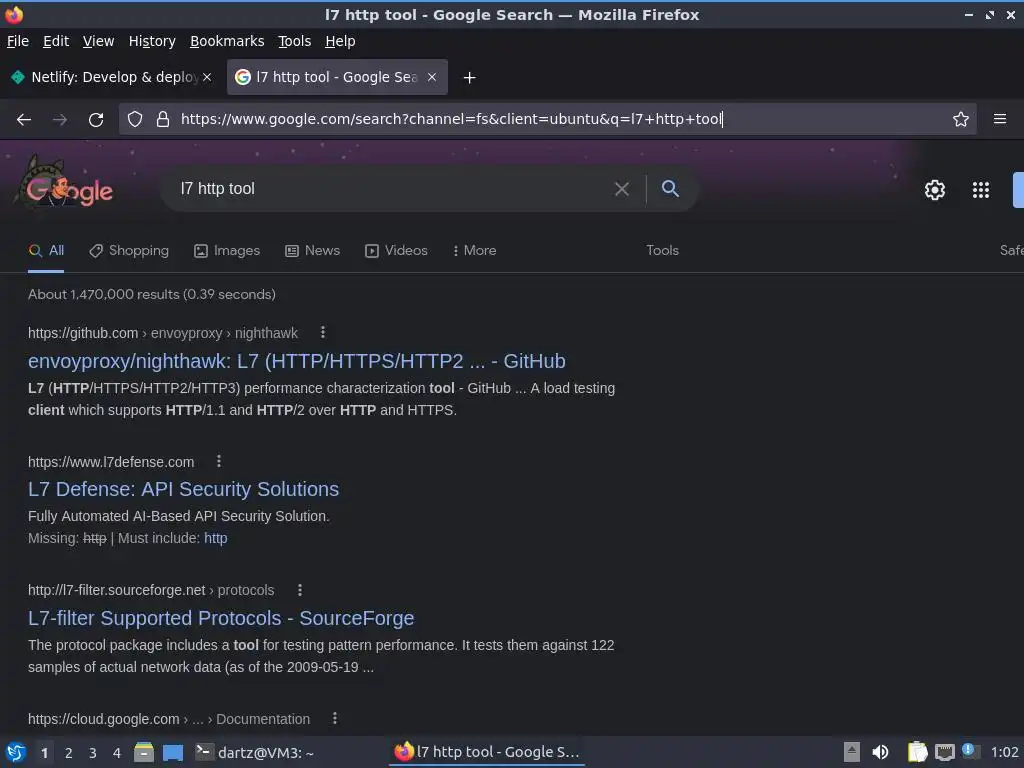The width and height of the screenshot is (1024, 768).
Task: Open the Help menu
Action: click(340, 41)
